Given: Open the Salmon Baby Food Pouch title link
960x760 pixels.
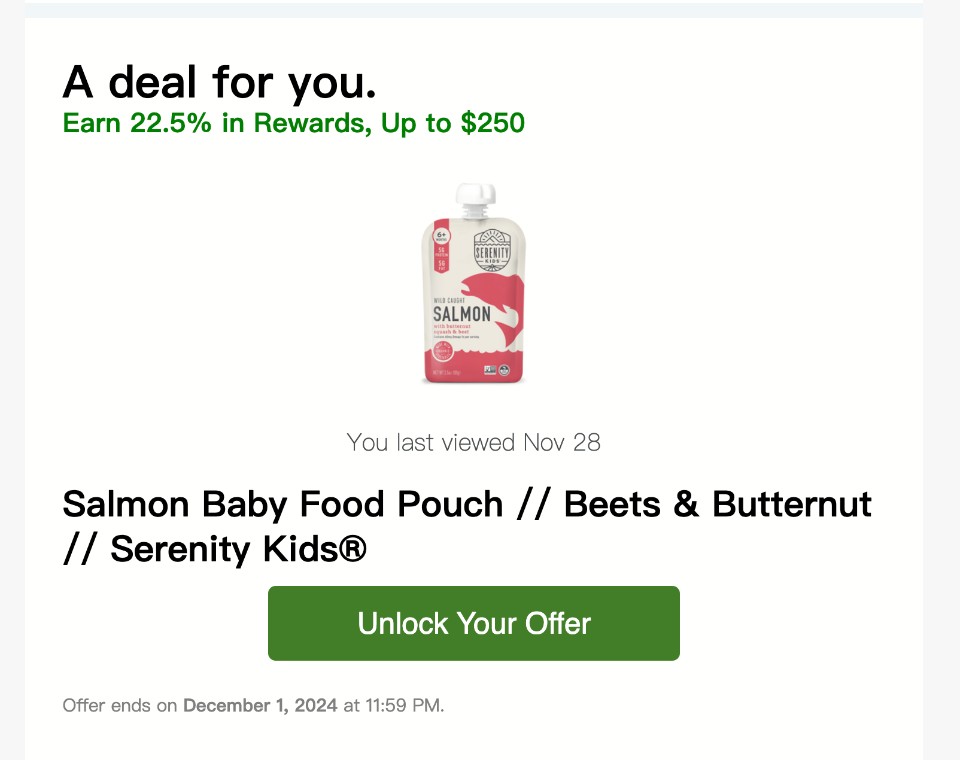Looking at the screenshot, I should (x=467, y=526).
